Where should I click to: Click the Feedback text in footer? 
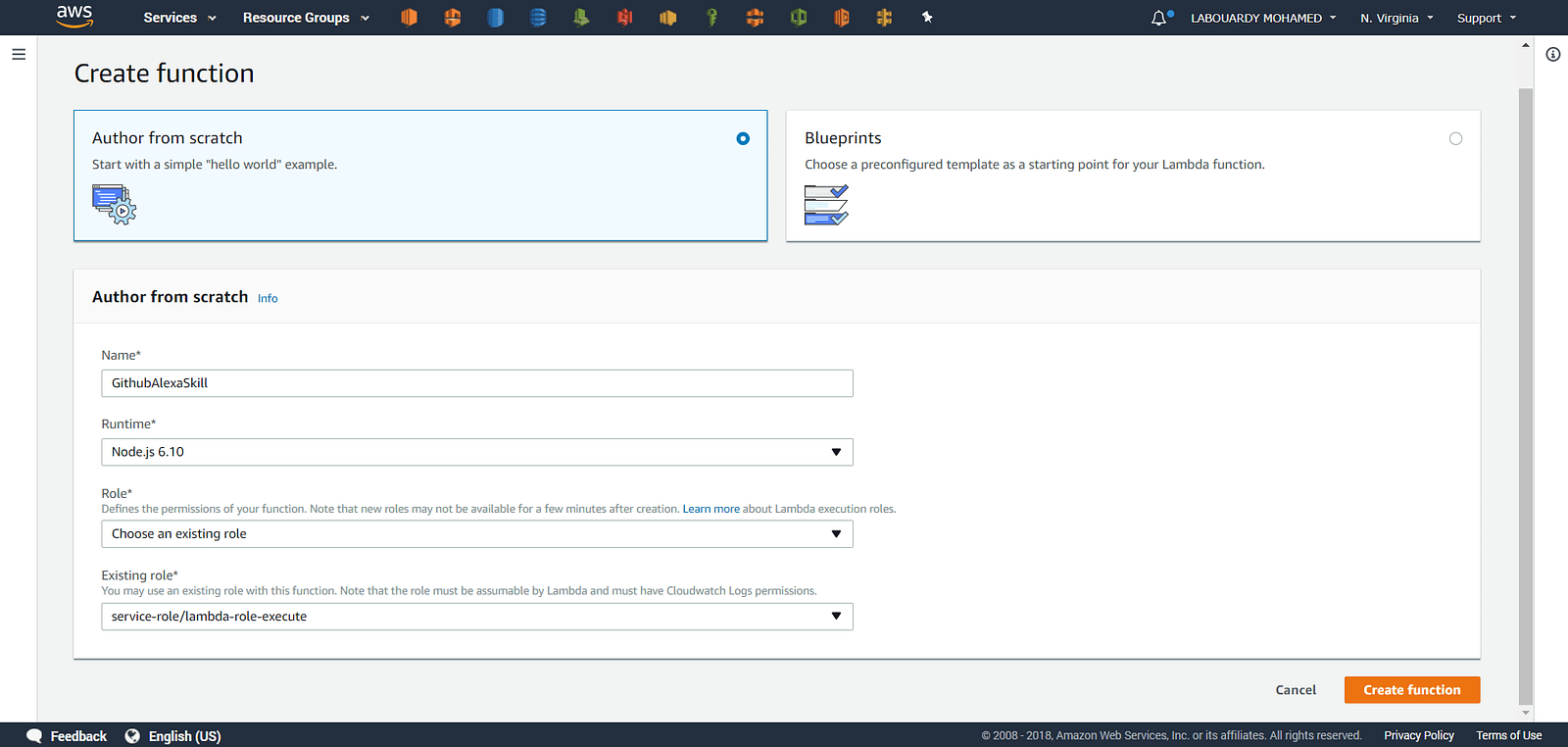coord(78,736)
